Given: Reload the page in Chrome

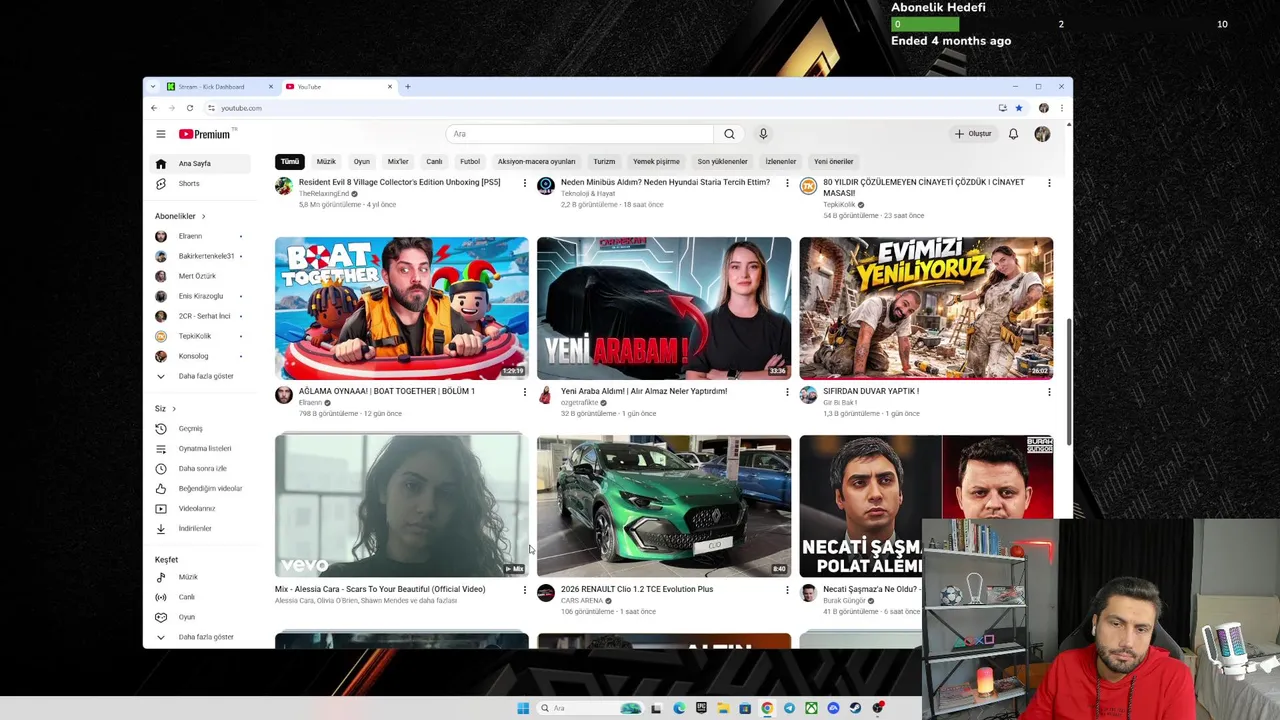Looking at the screenshot, I should click(x=189, y=108).
